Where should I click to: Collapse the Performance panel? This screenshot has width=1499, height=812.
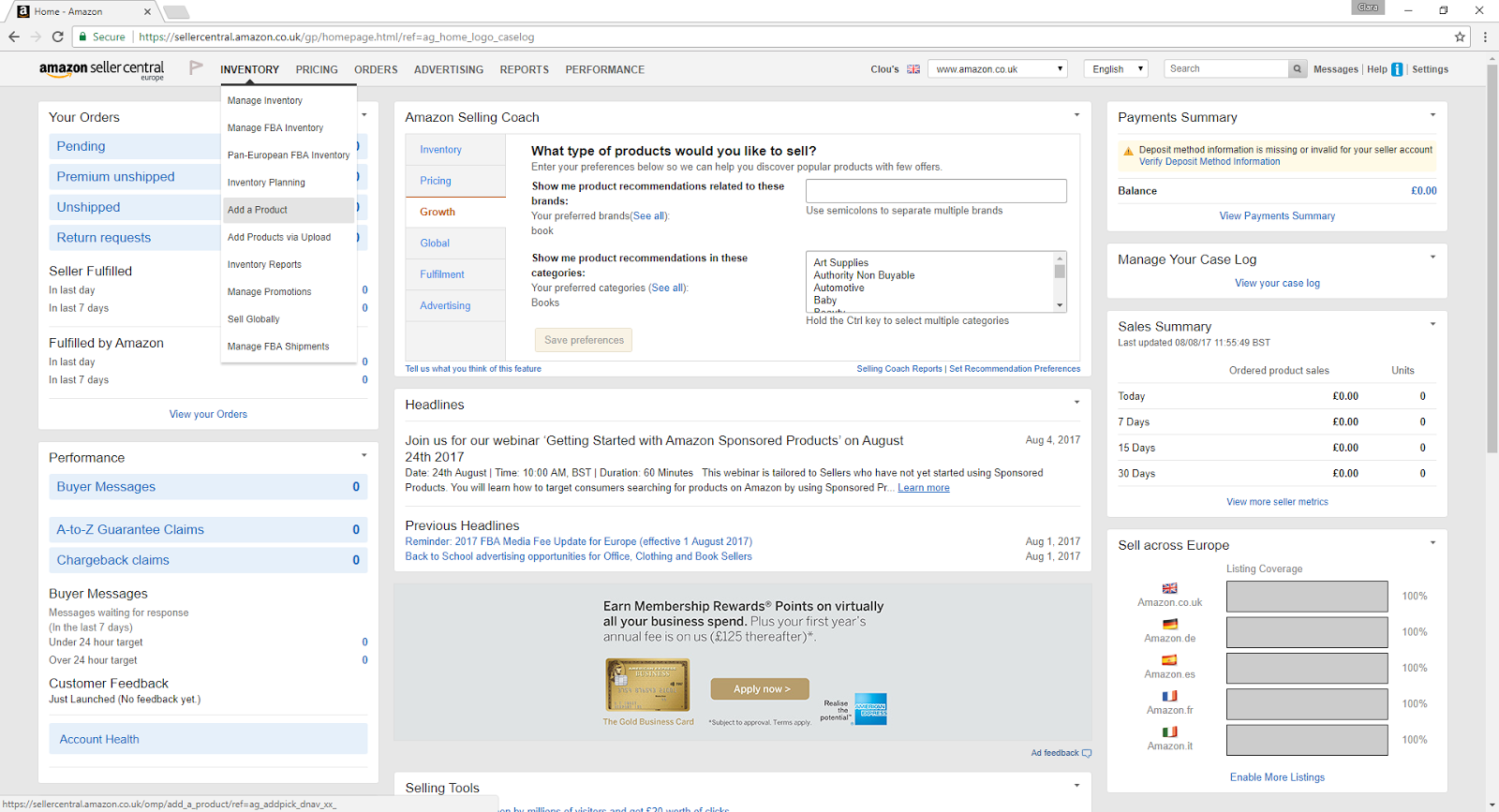point(364,456)
